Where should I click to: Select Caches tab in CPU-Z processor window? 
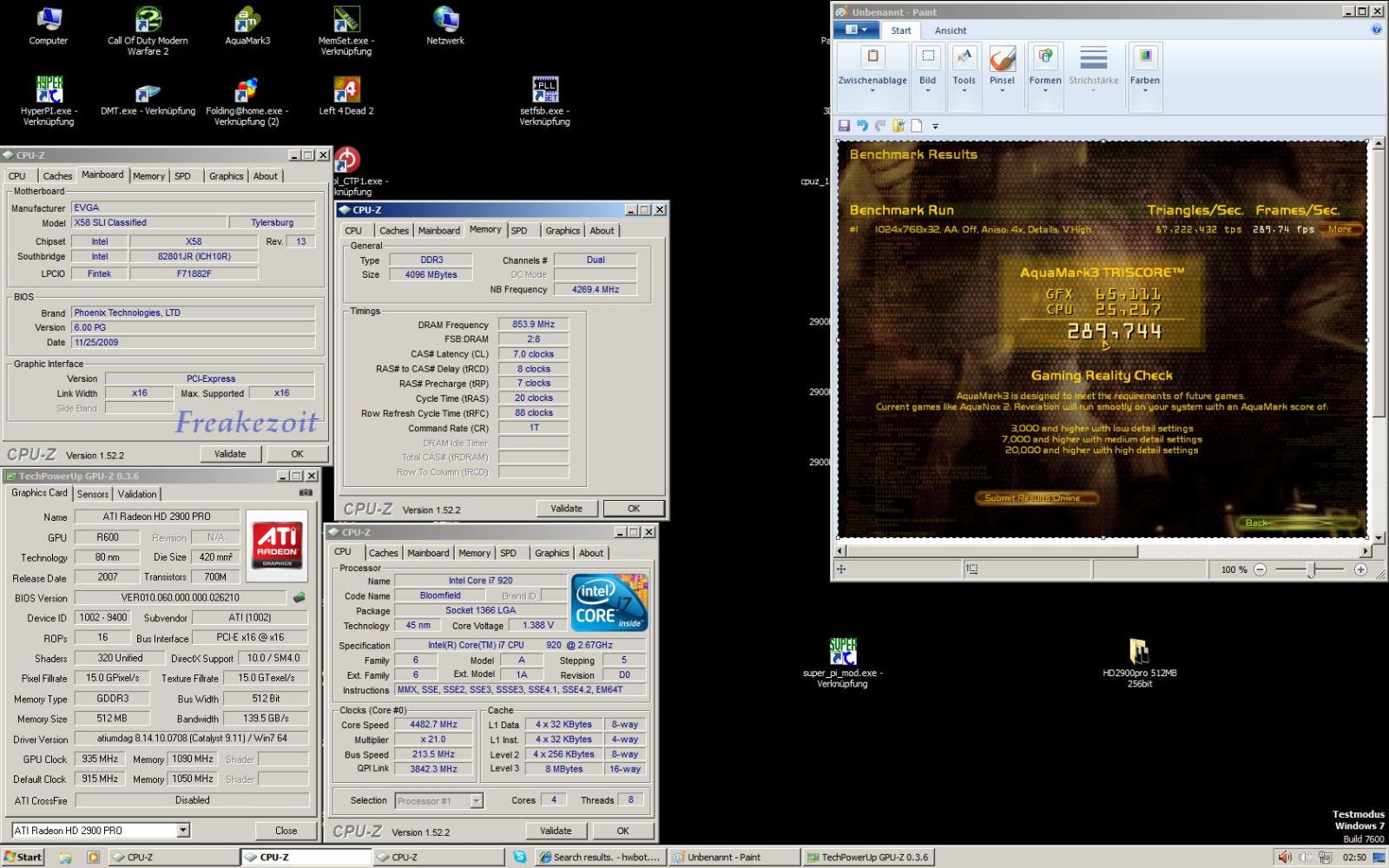pos(383,553)
